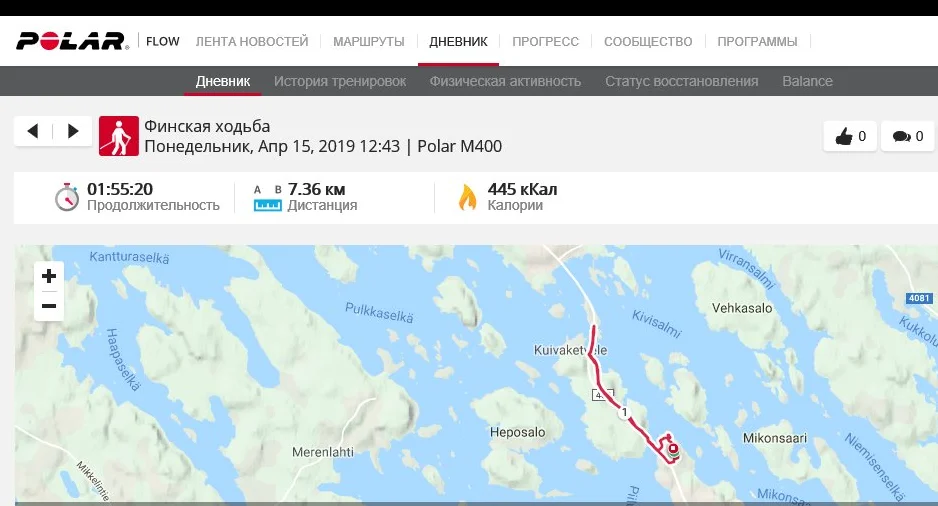The height and width of the screenshot is (506, 938).
Task: Open the ПРОГРЕСС menu item
Action: click(x=545, y=42)
